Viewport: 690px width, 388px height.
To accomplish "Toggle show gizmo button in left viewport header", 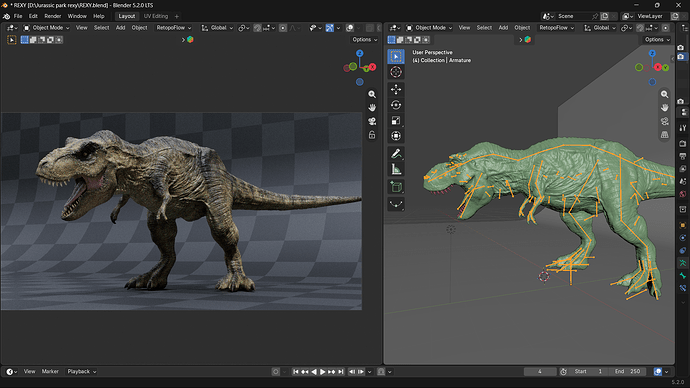I will pos(330,28).
